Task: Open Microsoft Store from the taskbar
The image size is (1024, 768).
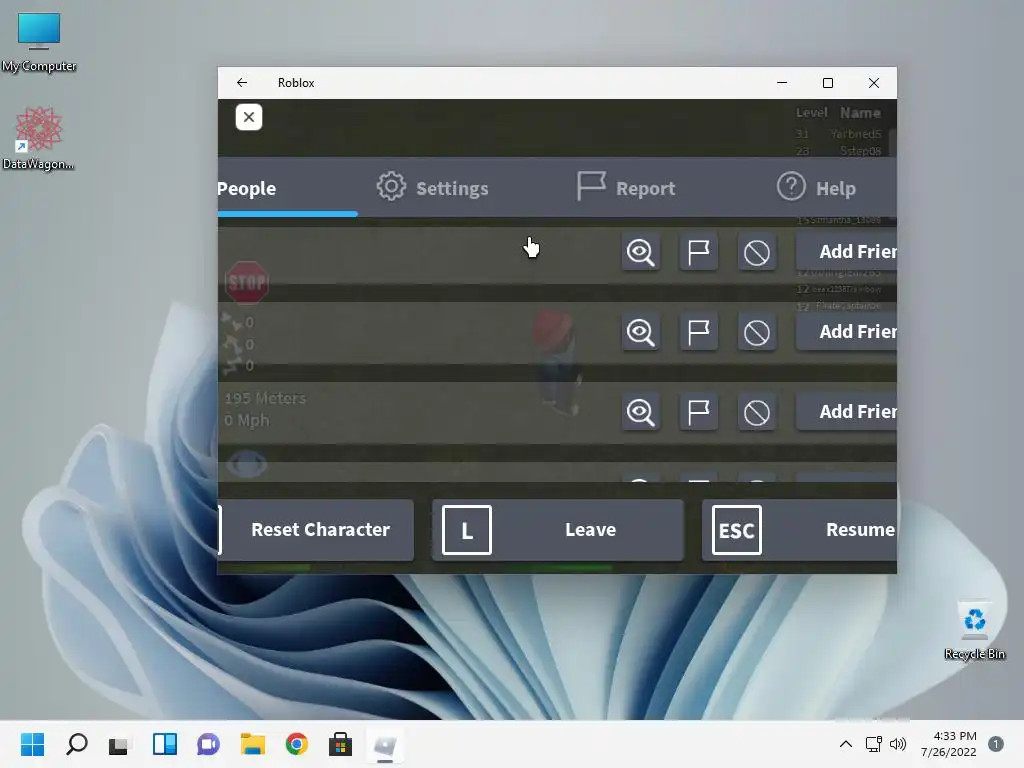Action: (340, 744)
